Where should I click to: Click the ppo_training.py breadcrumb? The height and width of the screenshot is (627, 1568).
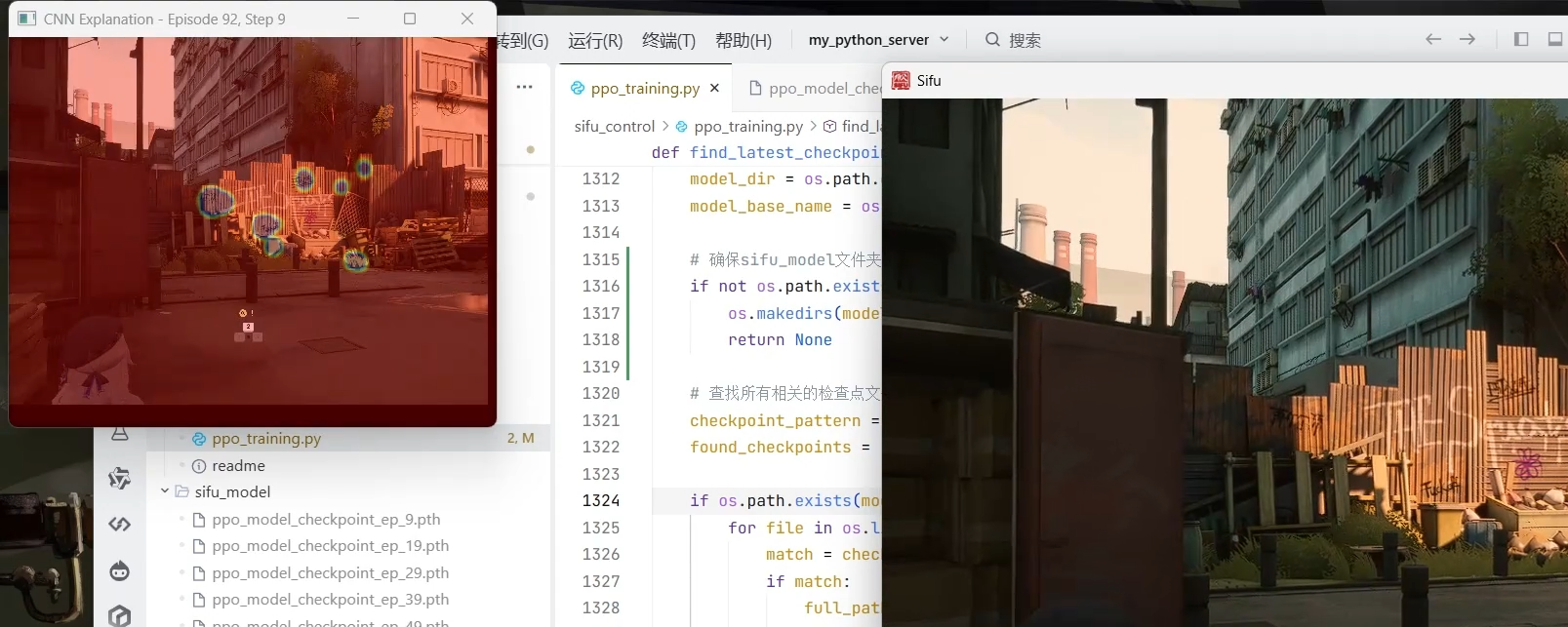(x=748, y=126)
